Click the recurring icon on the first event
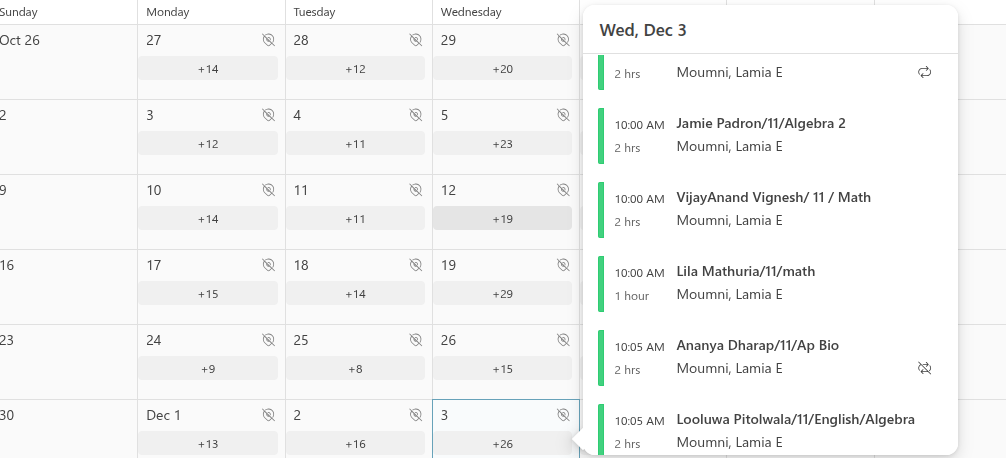The height and width of the screenshot is (458, 1006). coord(925,72)
